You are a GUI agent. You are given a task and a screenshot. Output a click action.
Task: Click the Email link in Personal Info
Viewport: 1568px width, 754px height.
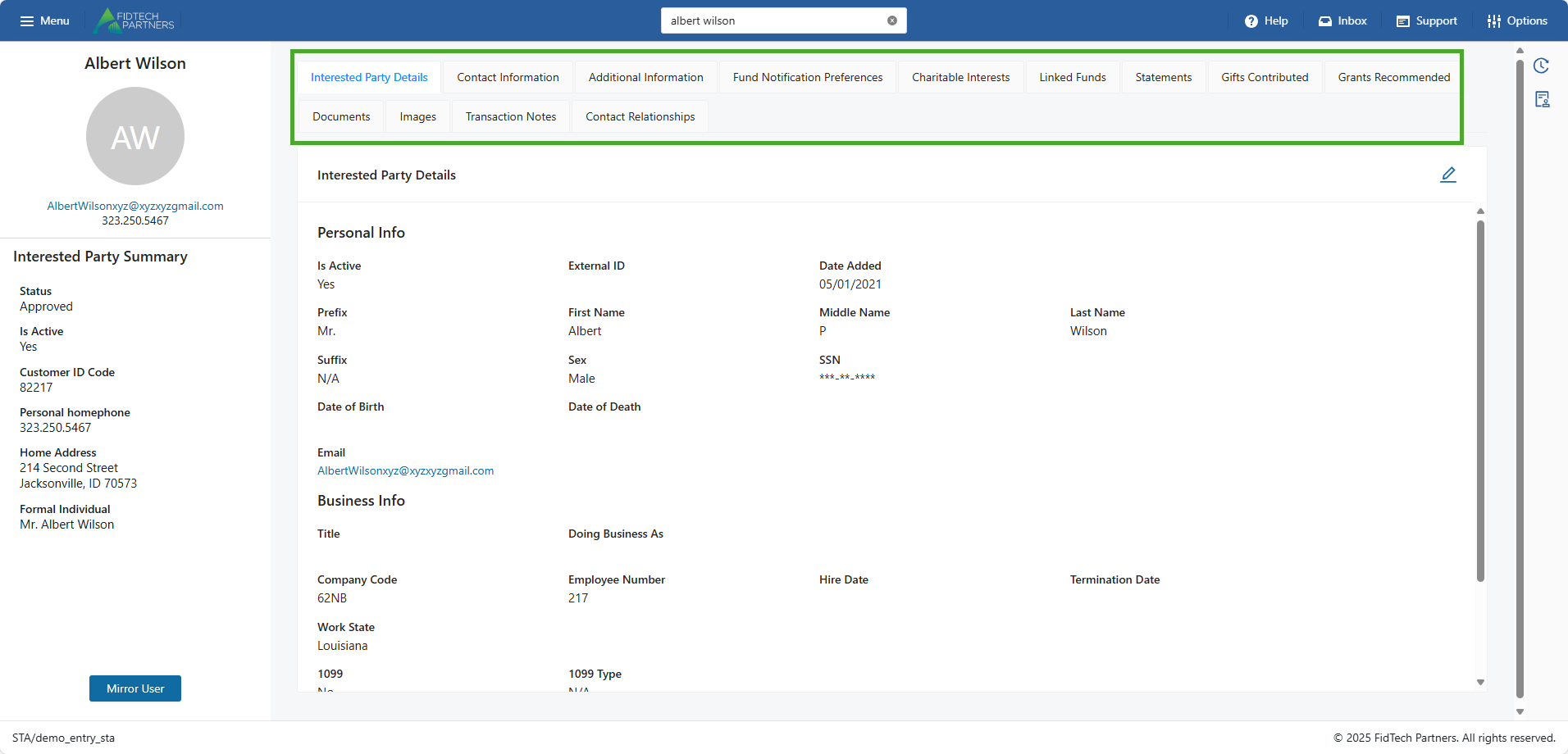(405, 470)
